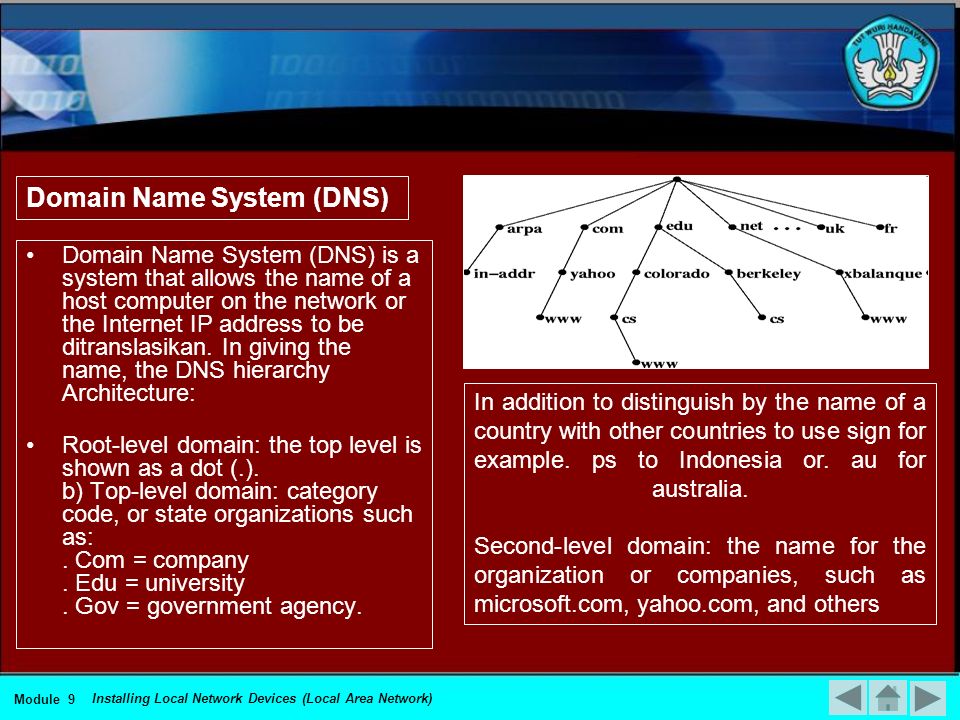Click bottom 'www' node under colorado cs
Image resolution: width=960 pixels, height=720 pixels.
(656, 364)
